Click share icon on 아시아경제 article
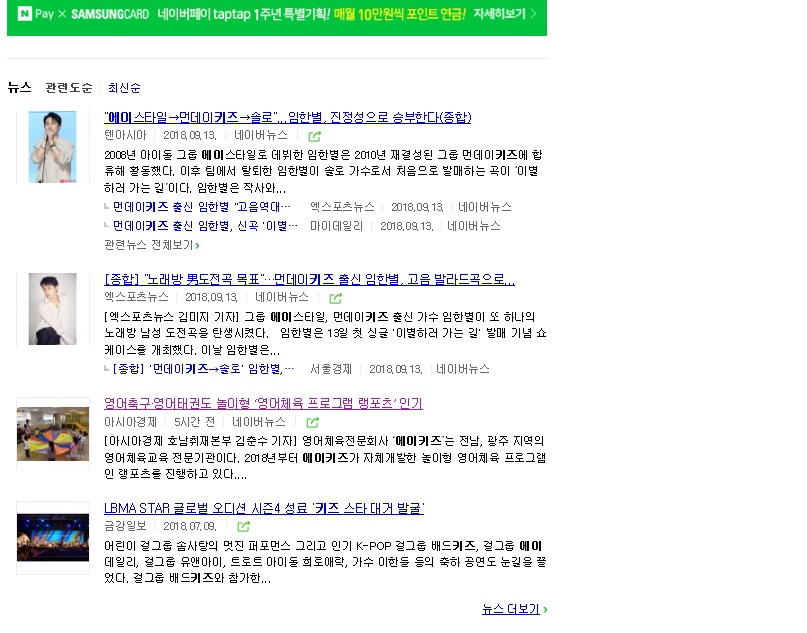The image size is (807, 633). point(313,423)
